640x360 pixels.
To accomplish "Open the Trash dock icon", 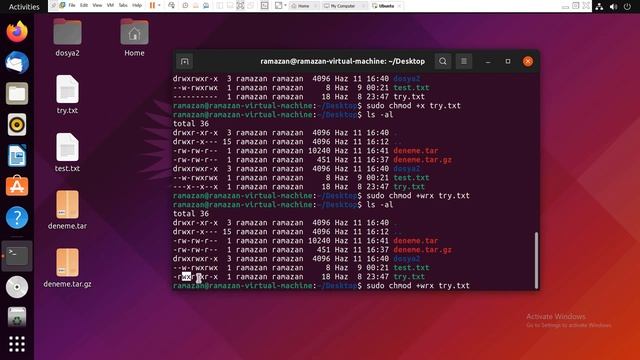I will (x=17, y=318).
